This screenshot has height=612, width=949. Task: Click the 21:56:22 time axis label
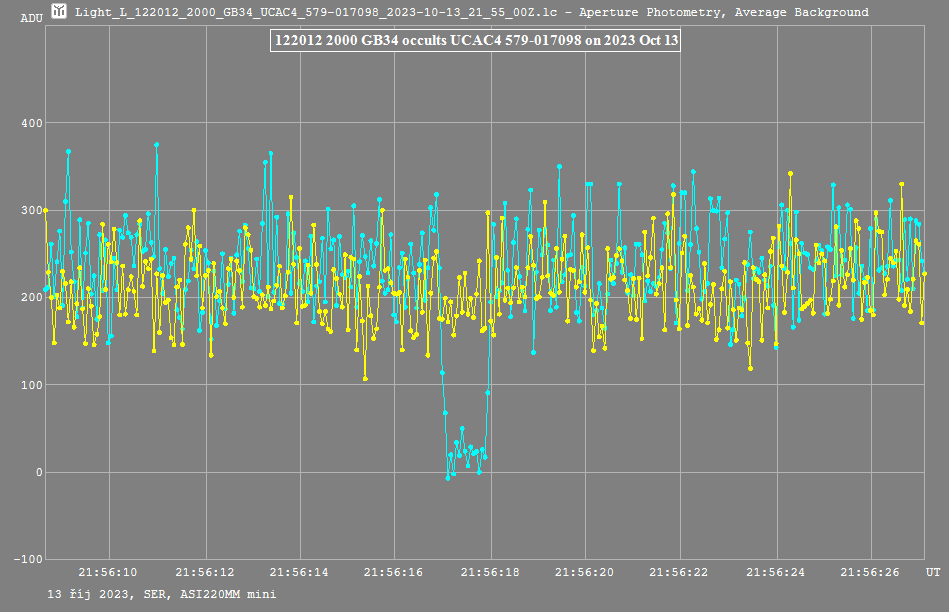(x=680, y=573)
